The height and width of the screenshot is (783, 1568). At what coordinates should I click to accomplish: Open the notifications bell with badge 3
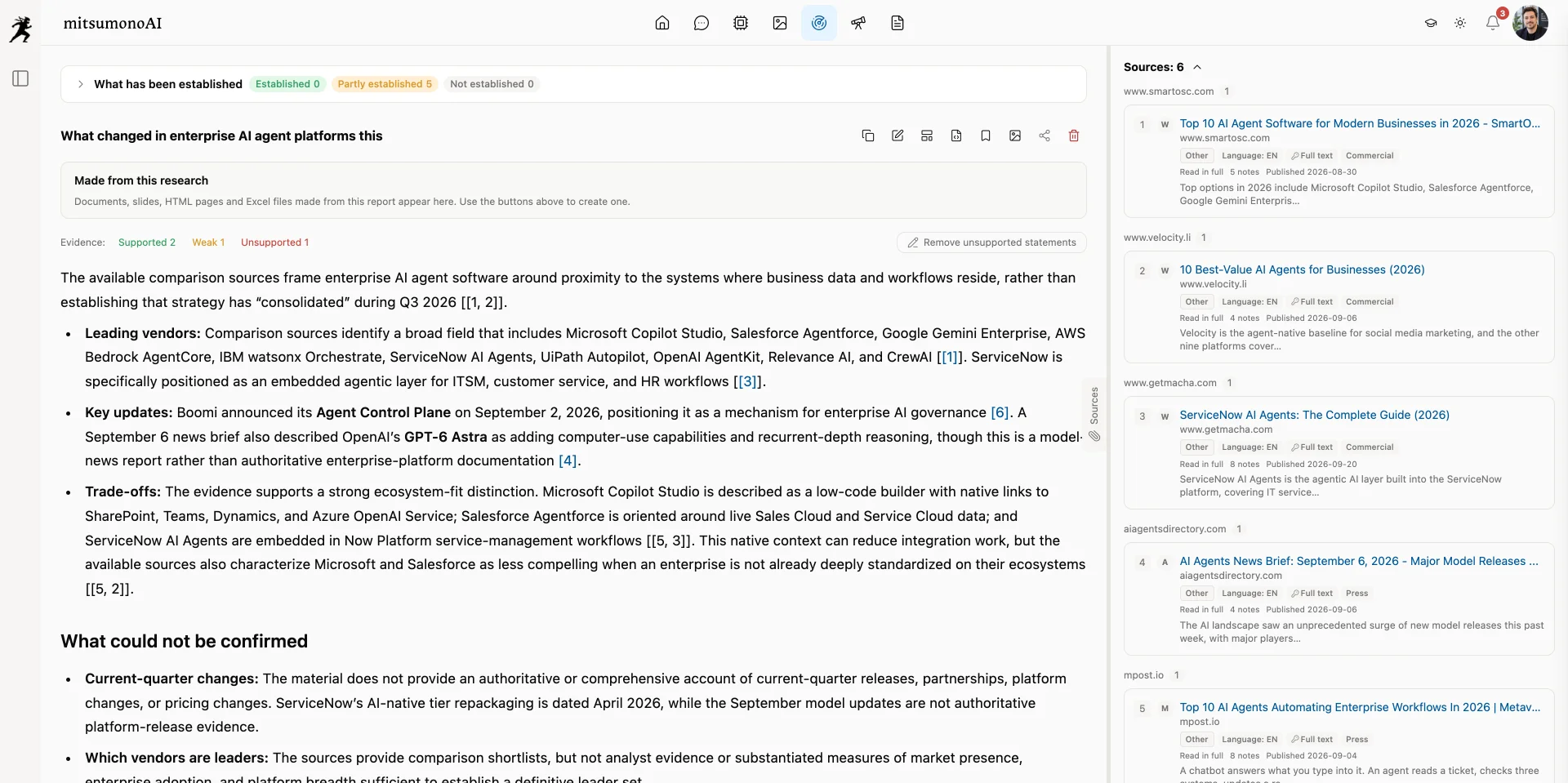click(x=1493, y=23)
